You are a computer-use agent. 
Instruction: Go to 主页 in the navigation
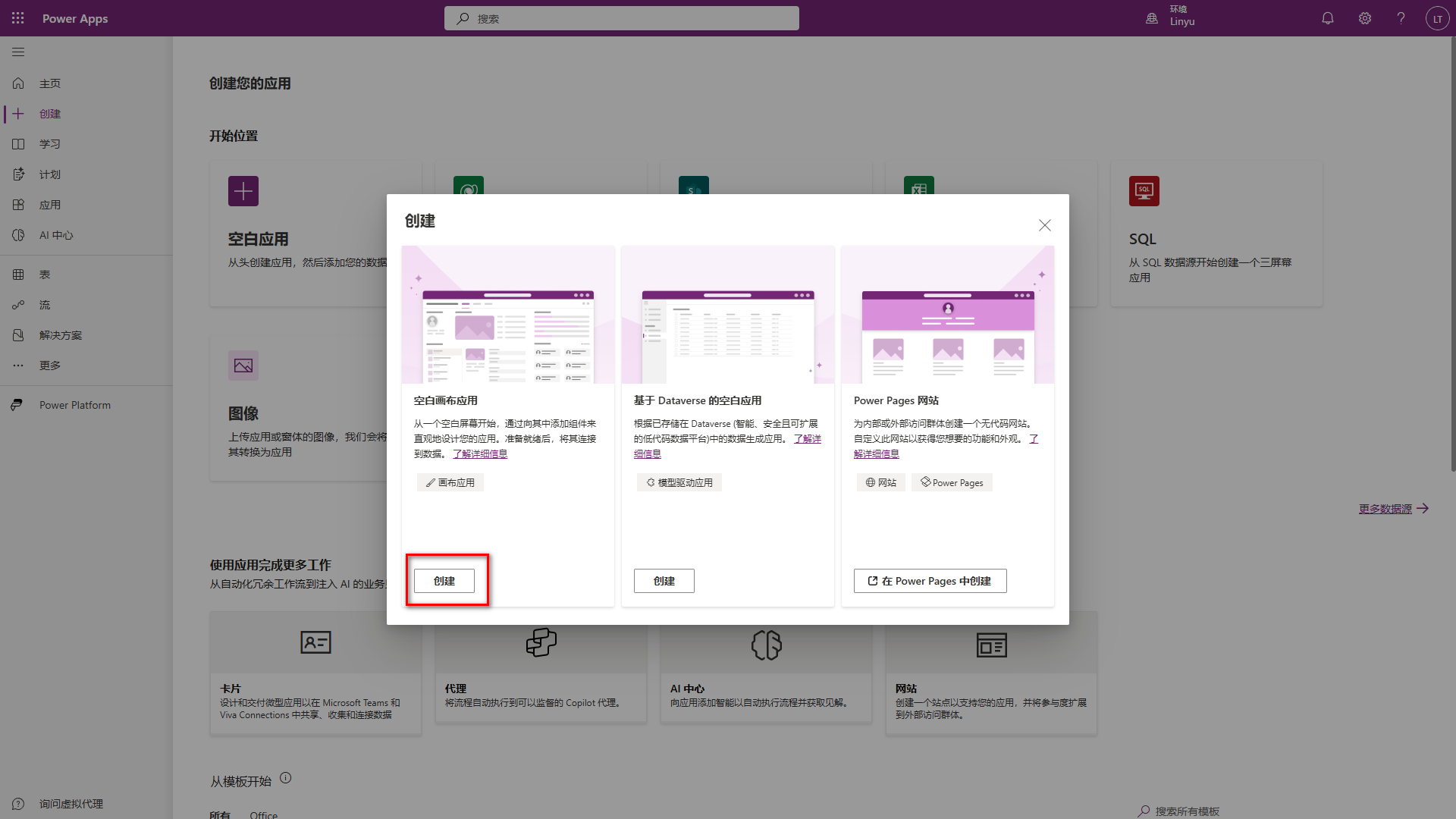49,83
